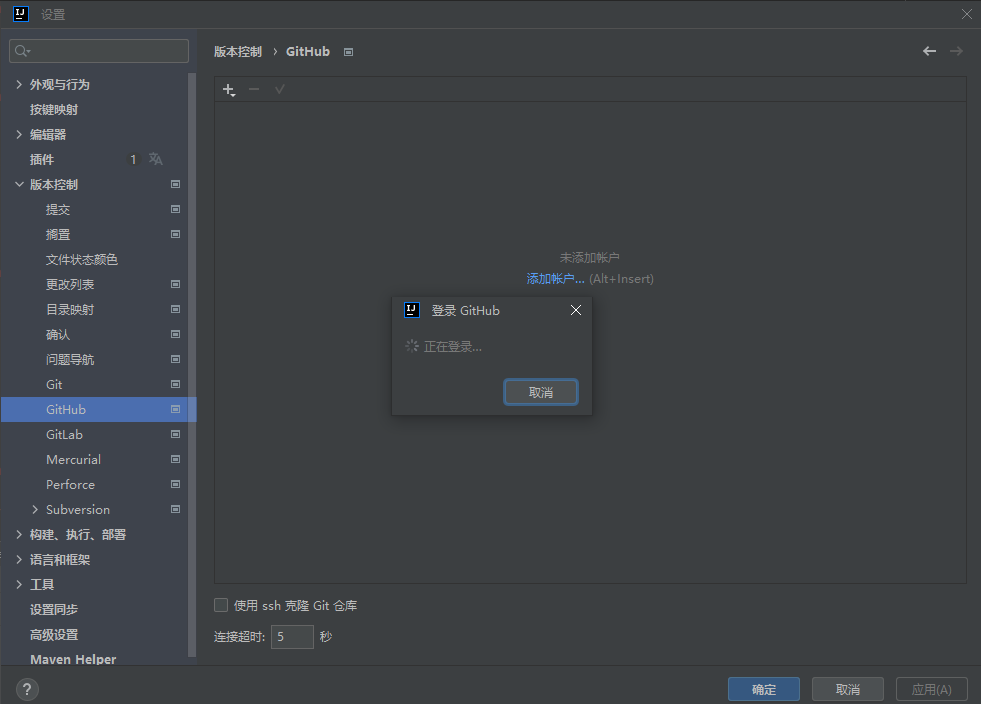Click the 连接超时 seconds field

(x=292, y=637)
